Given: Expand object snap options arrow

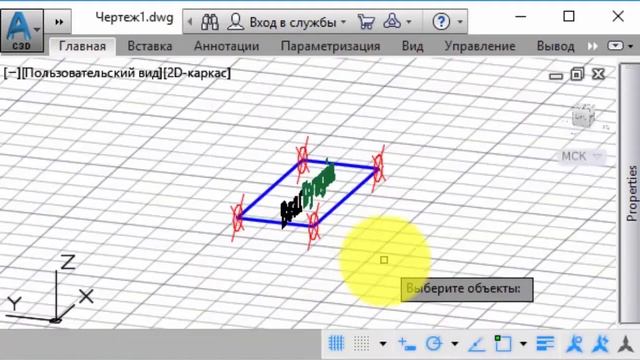Looking at the screenshot, I should click(523, 344).
